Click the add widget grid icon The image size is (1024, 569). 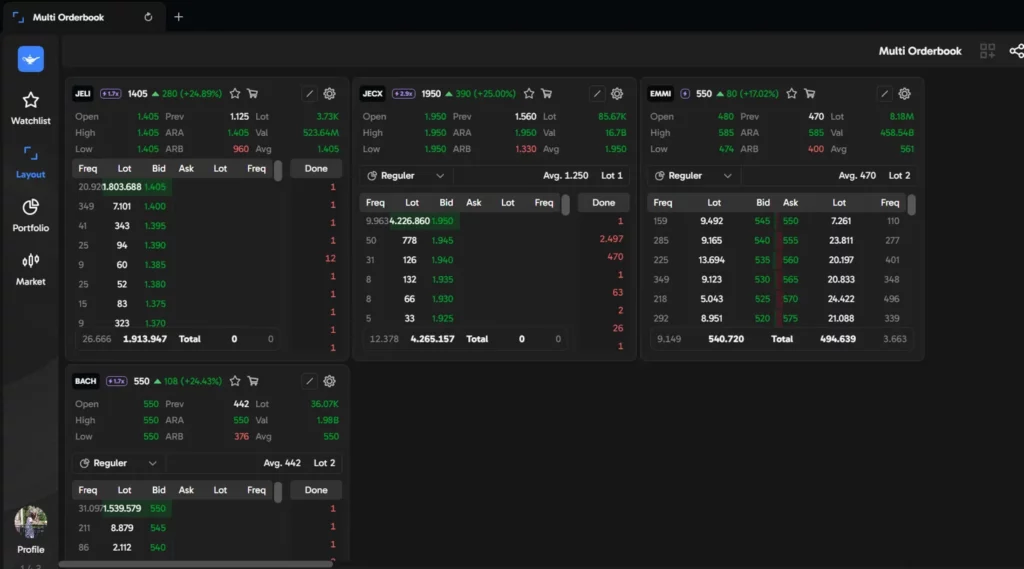point(987,51)
